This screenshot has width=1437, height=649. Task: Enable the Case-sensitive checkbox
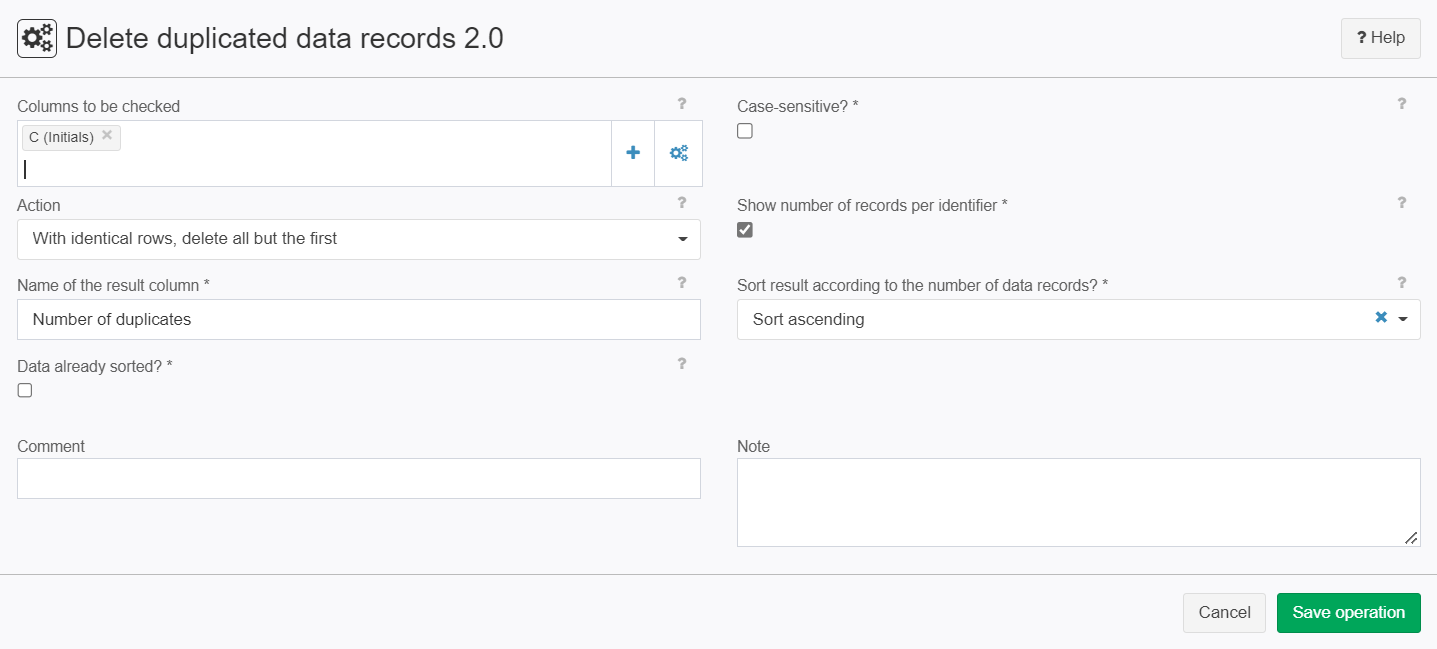tap(745, 131)
